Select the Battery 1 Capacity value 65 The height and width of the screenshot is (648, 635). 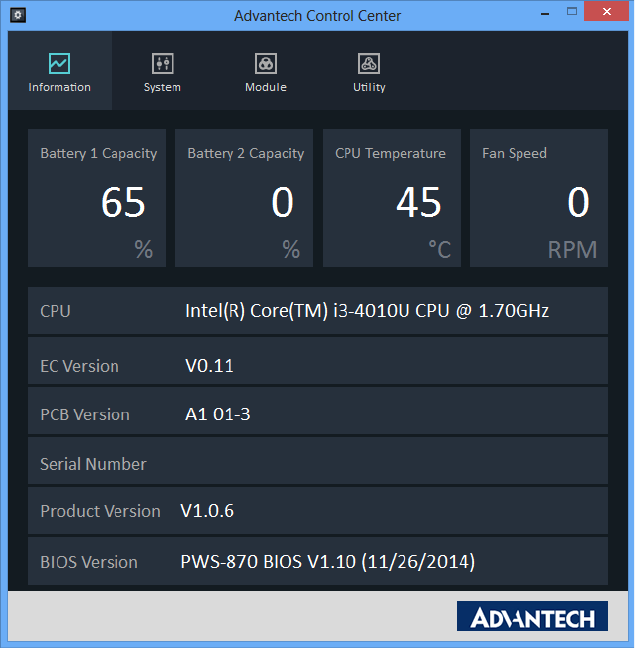click(x=123, y=202)
